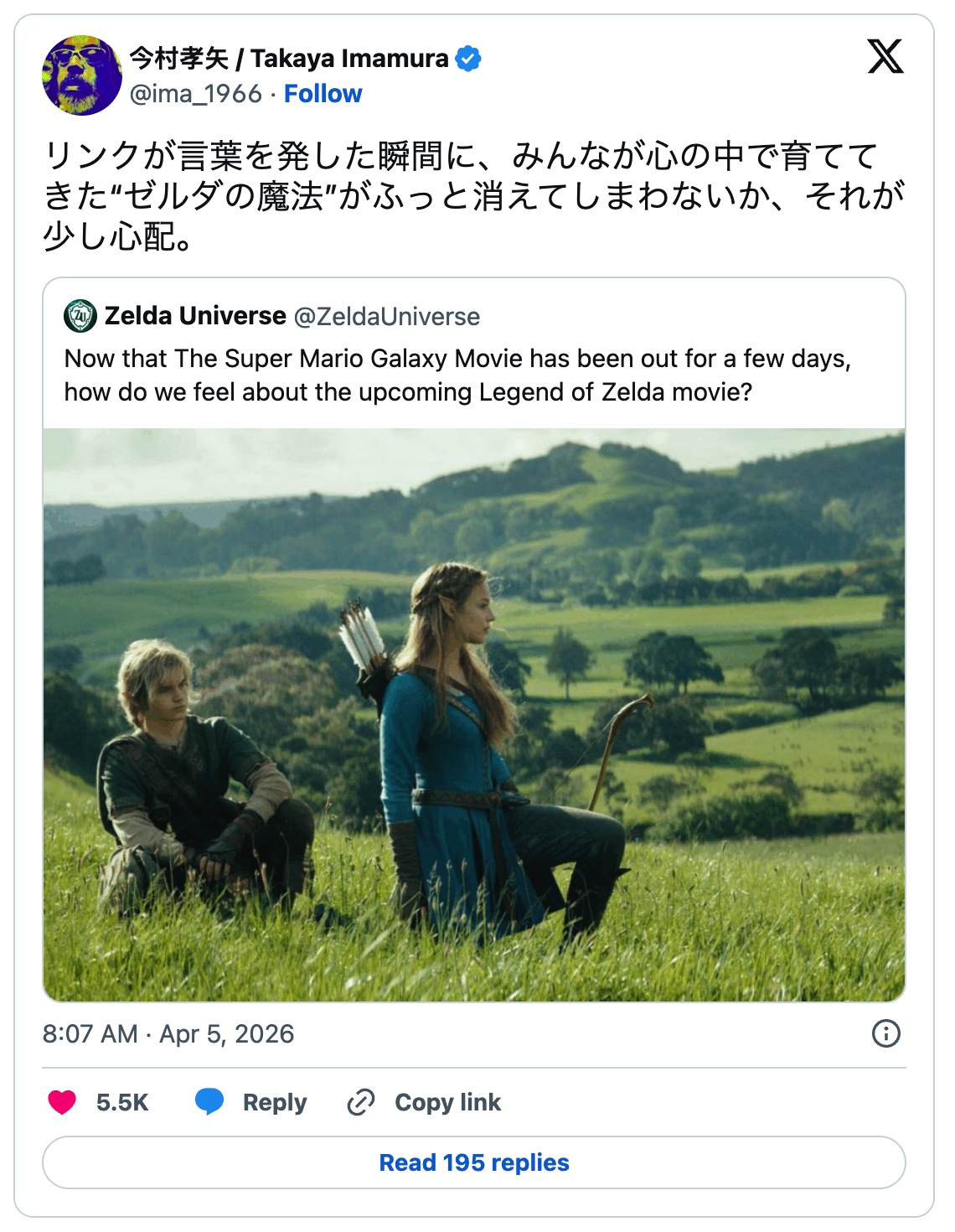Open the Zelda Universe account name

[x=195, y=316]
